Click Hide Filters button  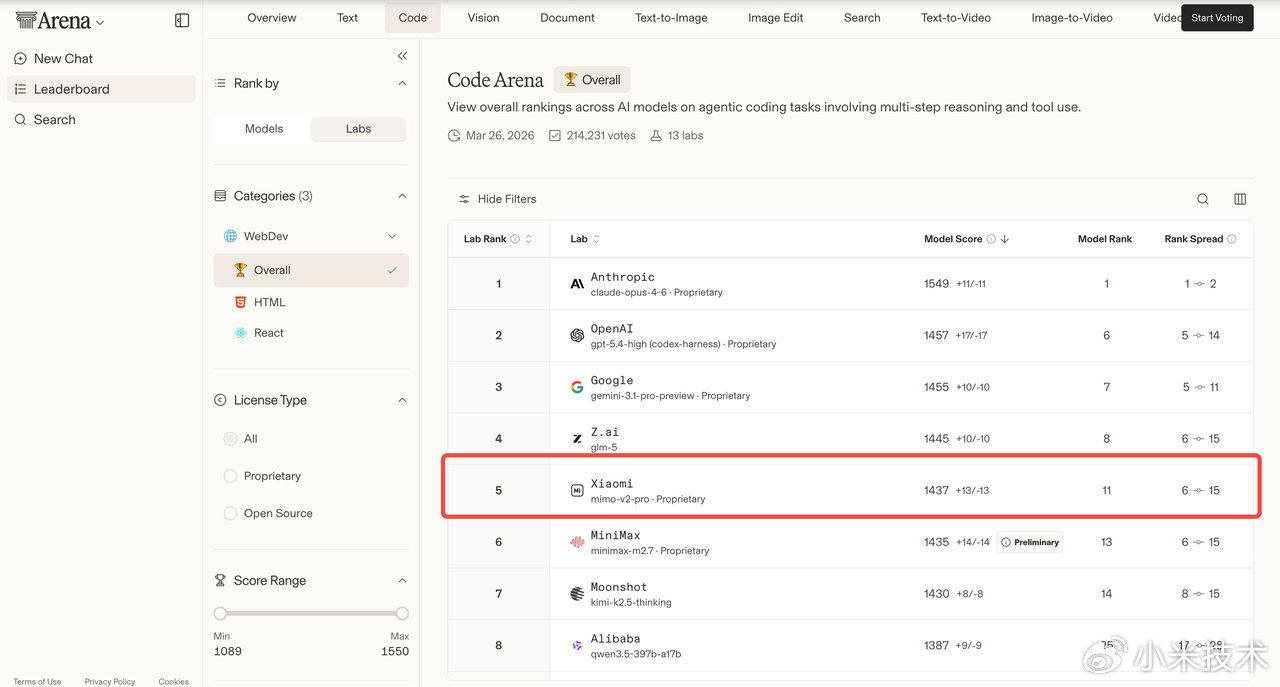coord(497,199)
